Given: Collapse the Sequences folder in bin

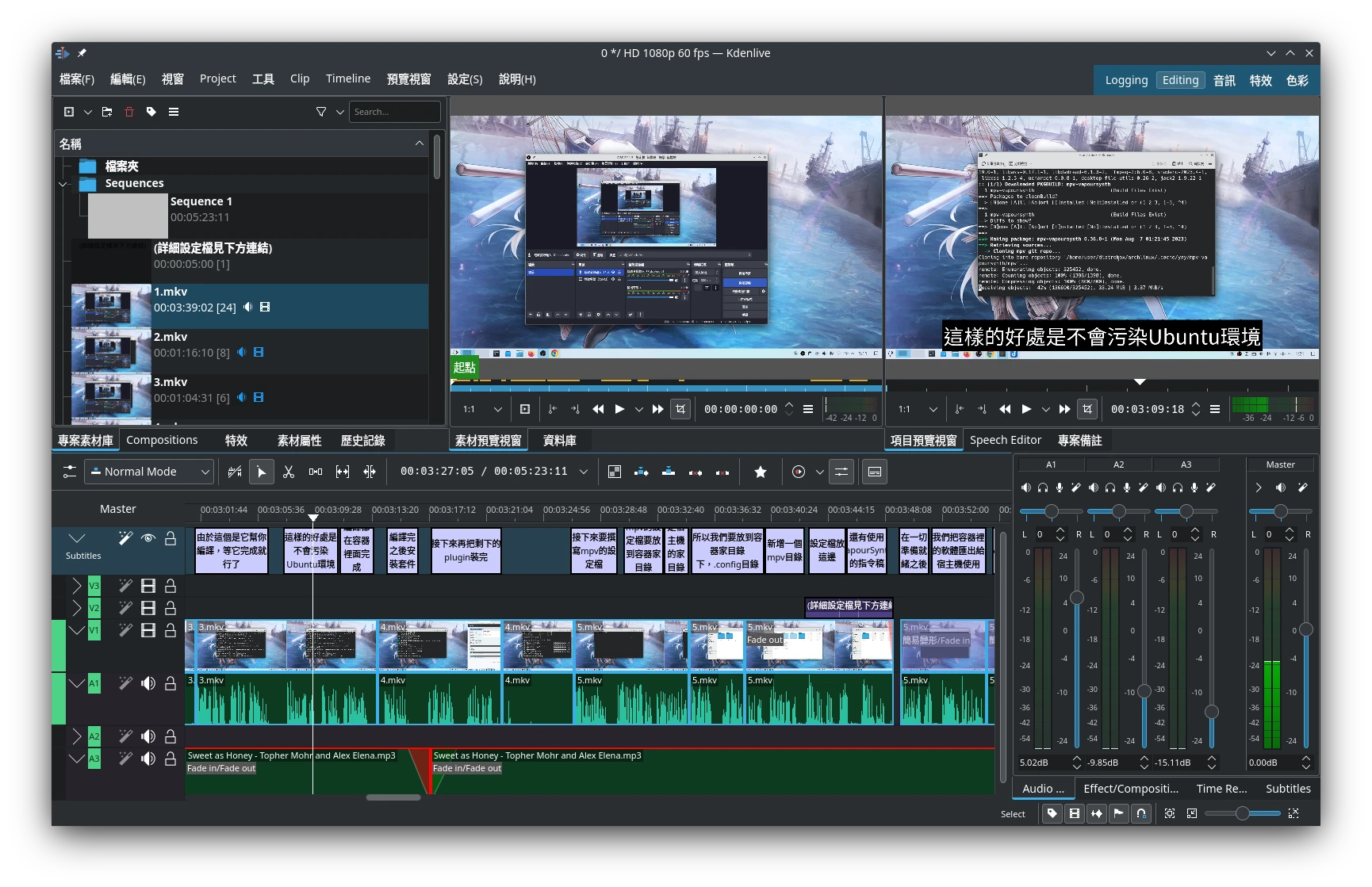Looking at the screenshot, I should 63,184.
